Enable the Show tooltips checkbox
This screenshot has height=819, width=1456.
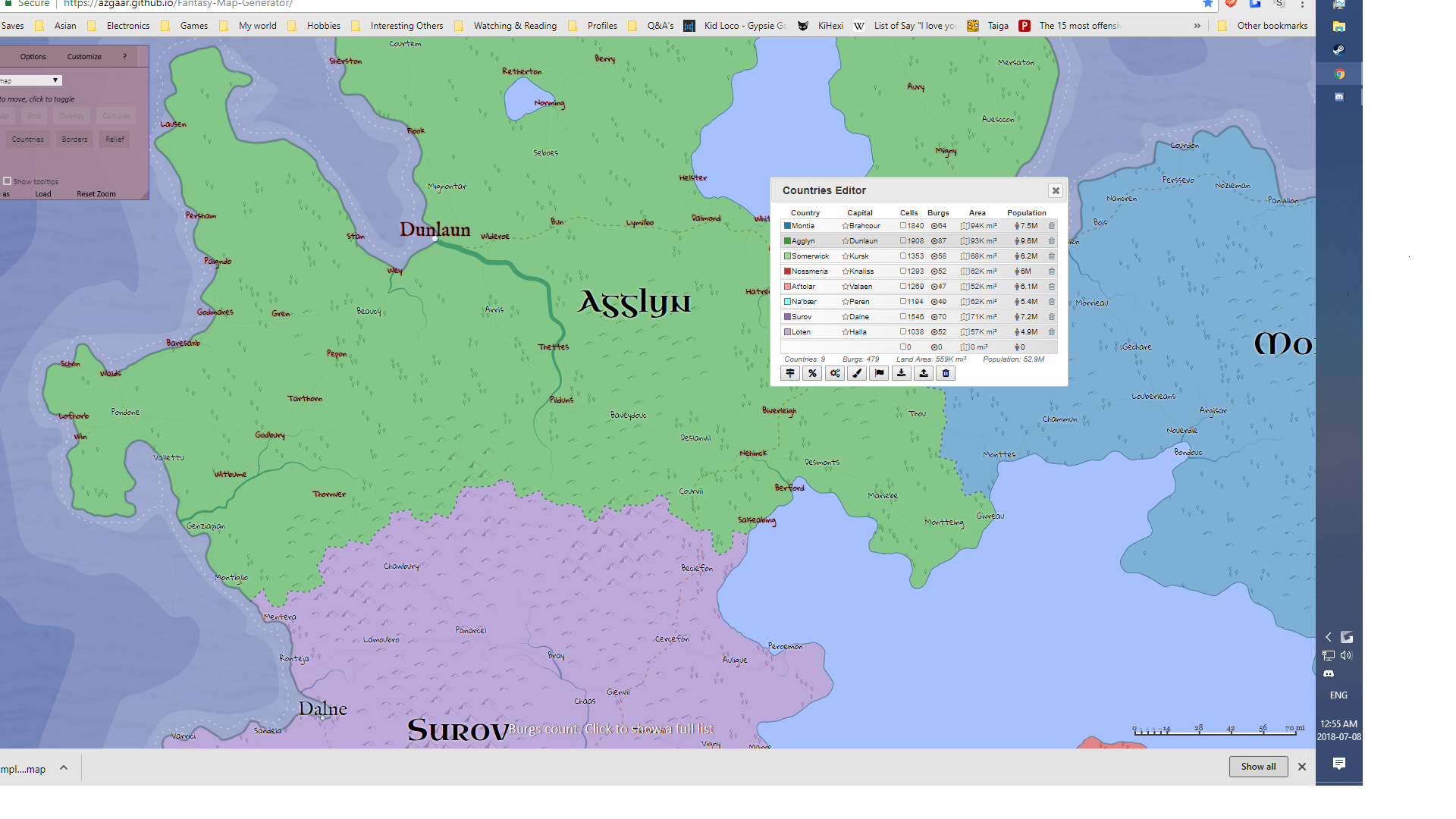(6, 181)
